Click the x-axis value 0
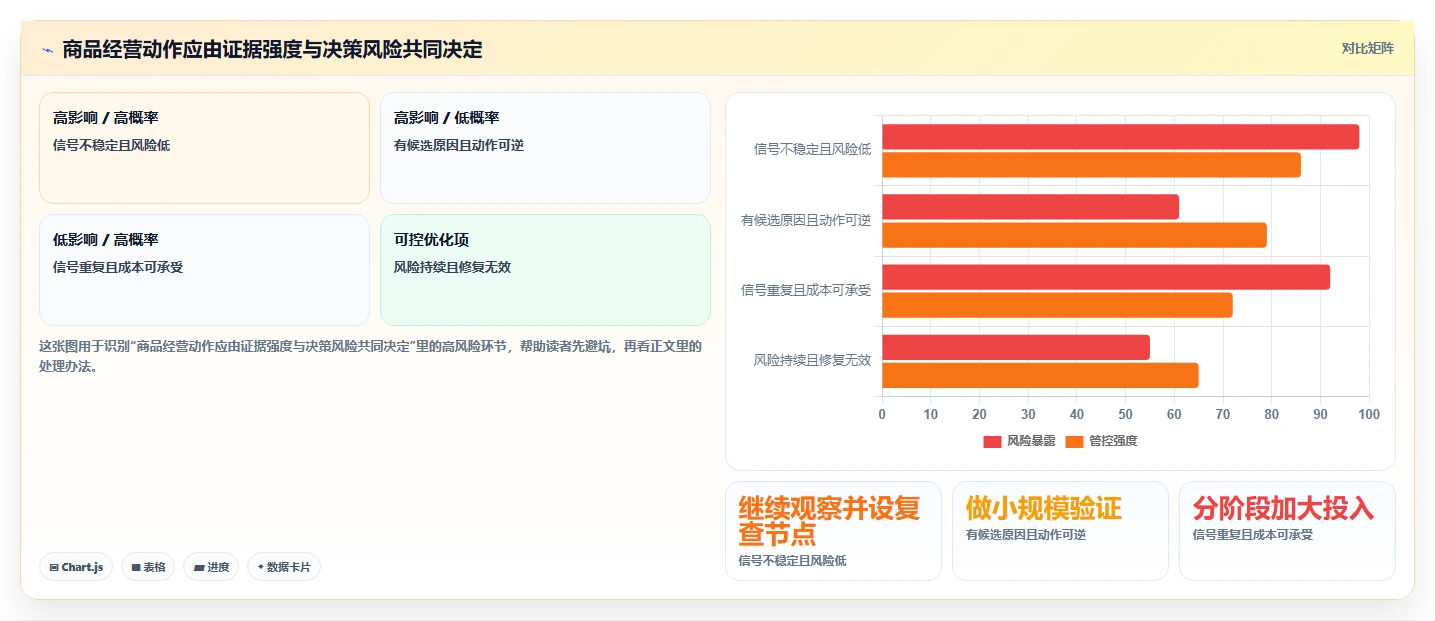Screen dimensions: 1435x621 pos(882,415)
